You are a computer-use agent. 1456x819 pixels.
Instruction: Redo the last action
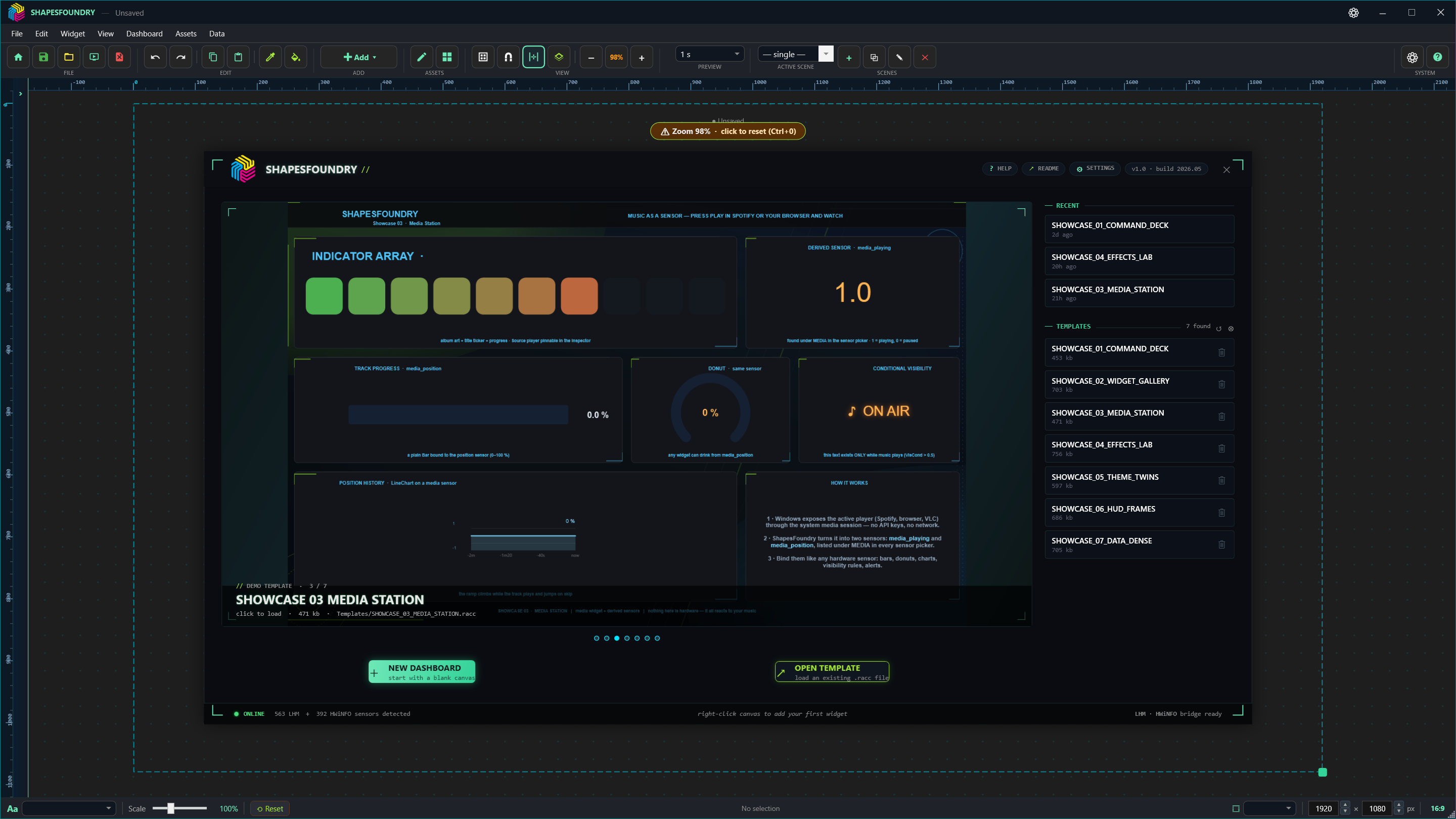point(181,57)
